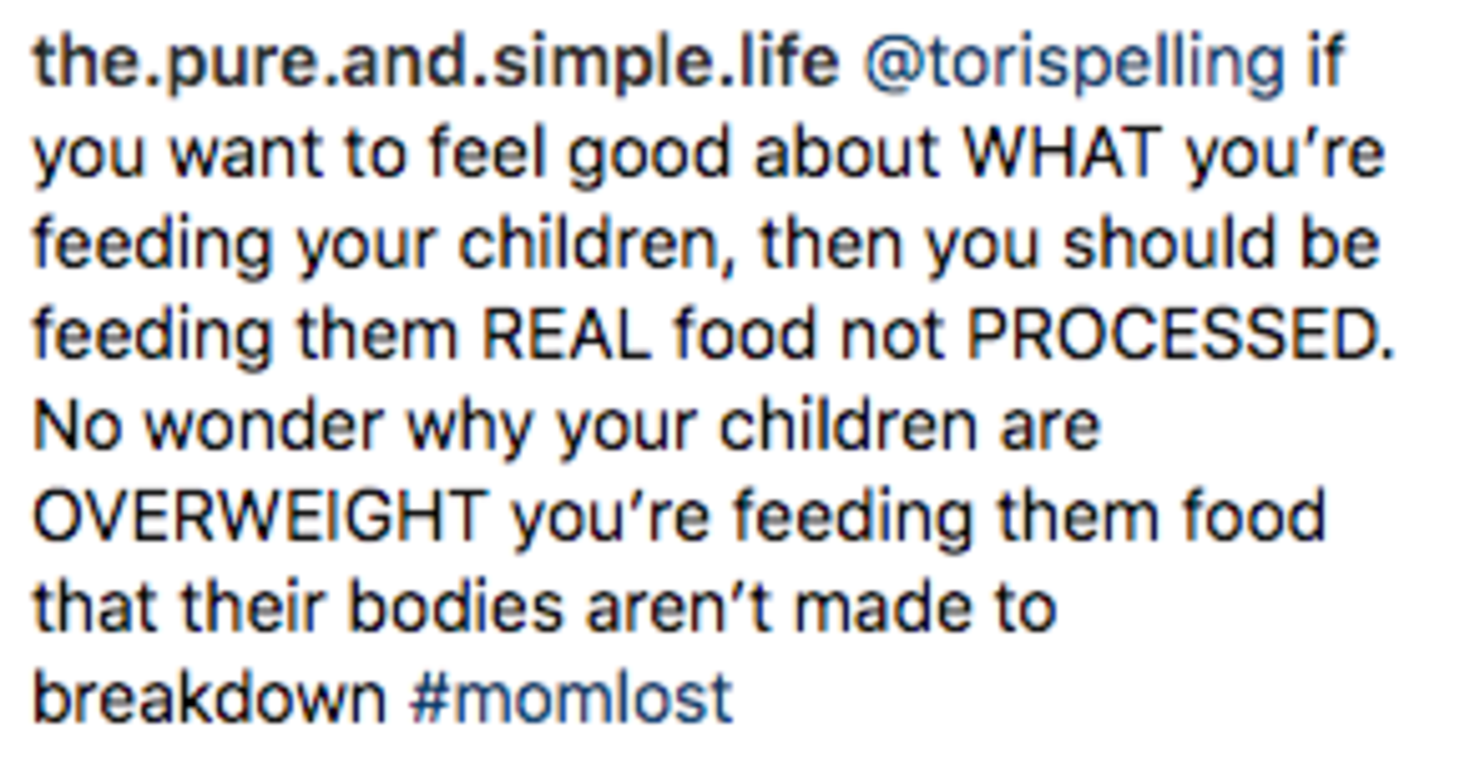Open the @torispelling mention link
The image size is (1480, 758).
1073,64
